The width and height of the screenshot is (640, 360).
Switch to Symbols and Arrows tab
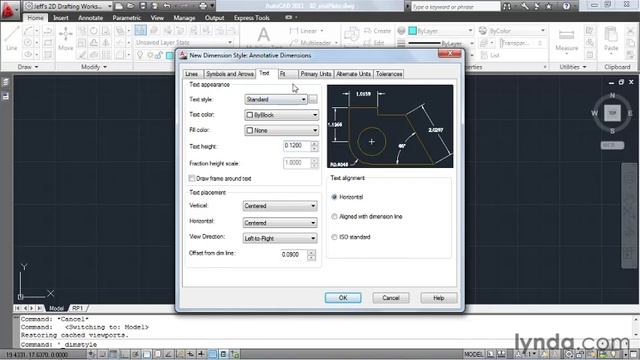tap(229, 74)
